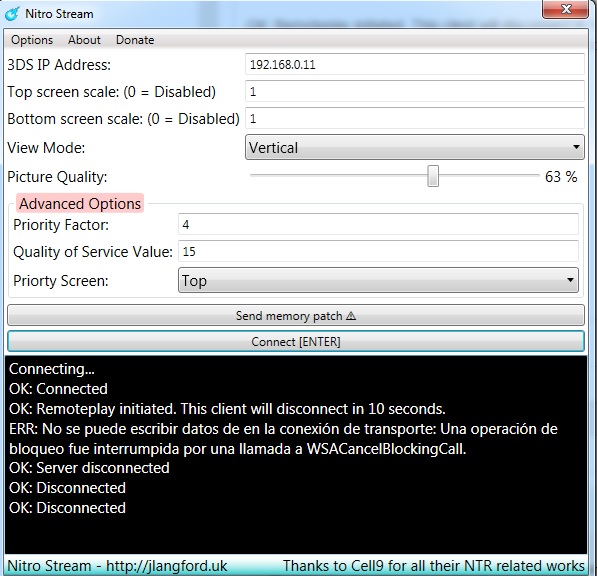The image size is (597, 576).
Task: Open the Donate menu
Action: point(135,40)
